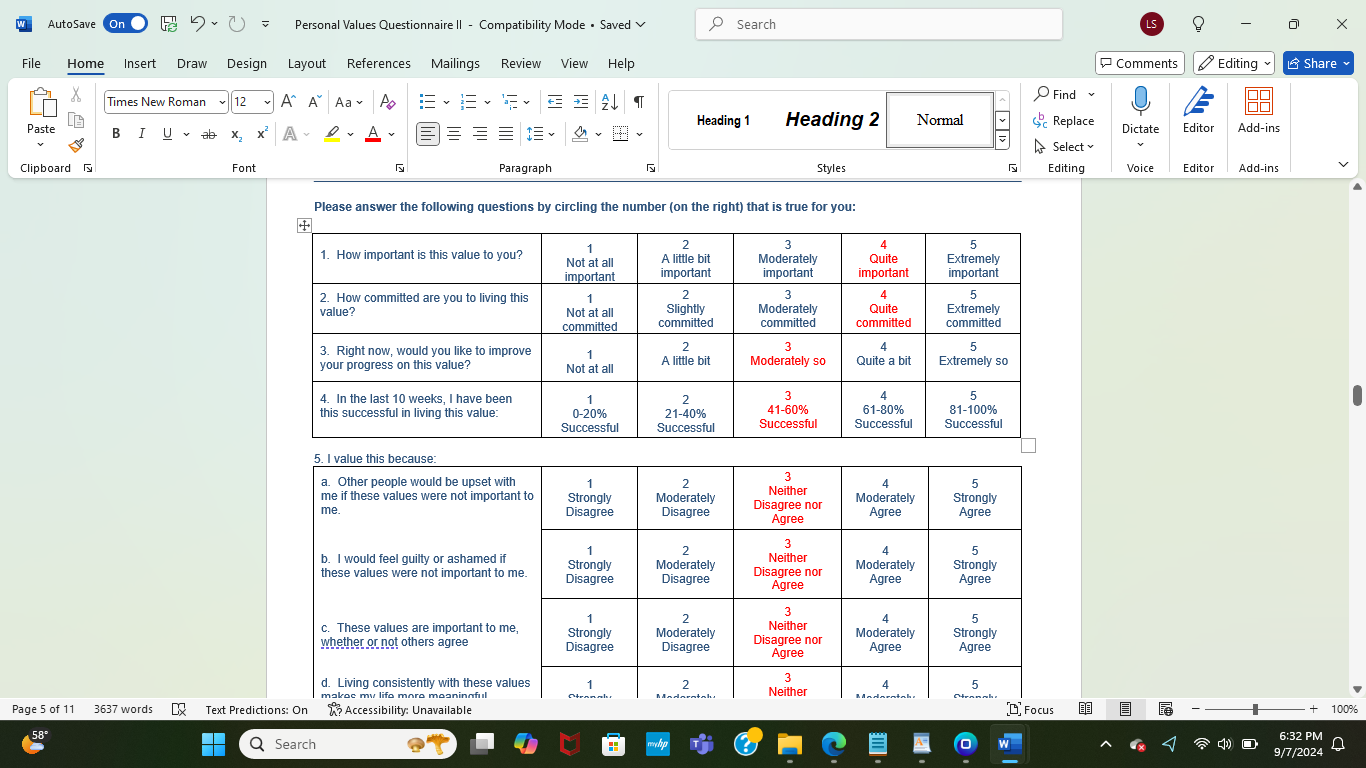Image resolution: width=1366 pixels, height=768 pixels.
Task: Click the word count in status bar
Action: pyautogui.click(x=121, y=709)
